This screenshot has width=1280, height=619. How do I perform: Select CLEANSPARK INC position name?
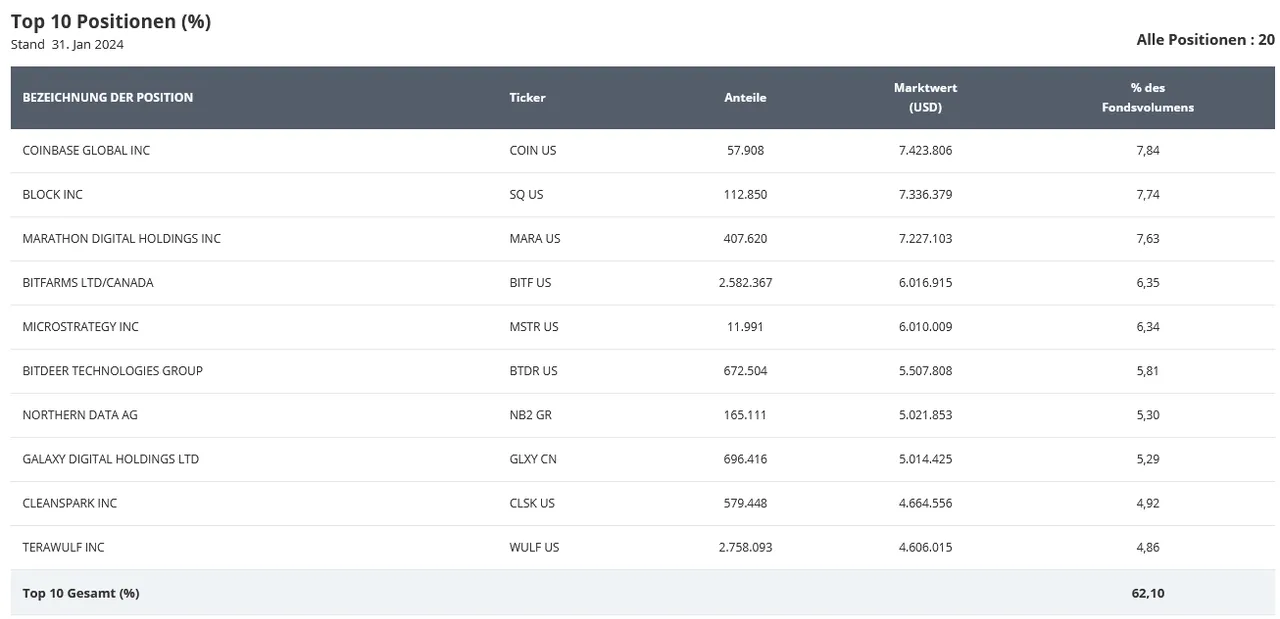[69, 502]
